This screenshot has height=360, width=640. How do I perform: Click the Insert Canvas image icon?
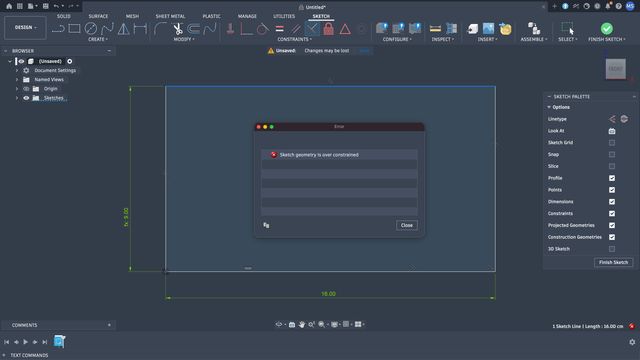point(489,29)
